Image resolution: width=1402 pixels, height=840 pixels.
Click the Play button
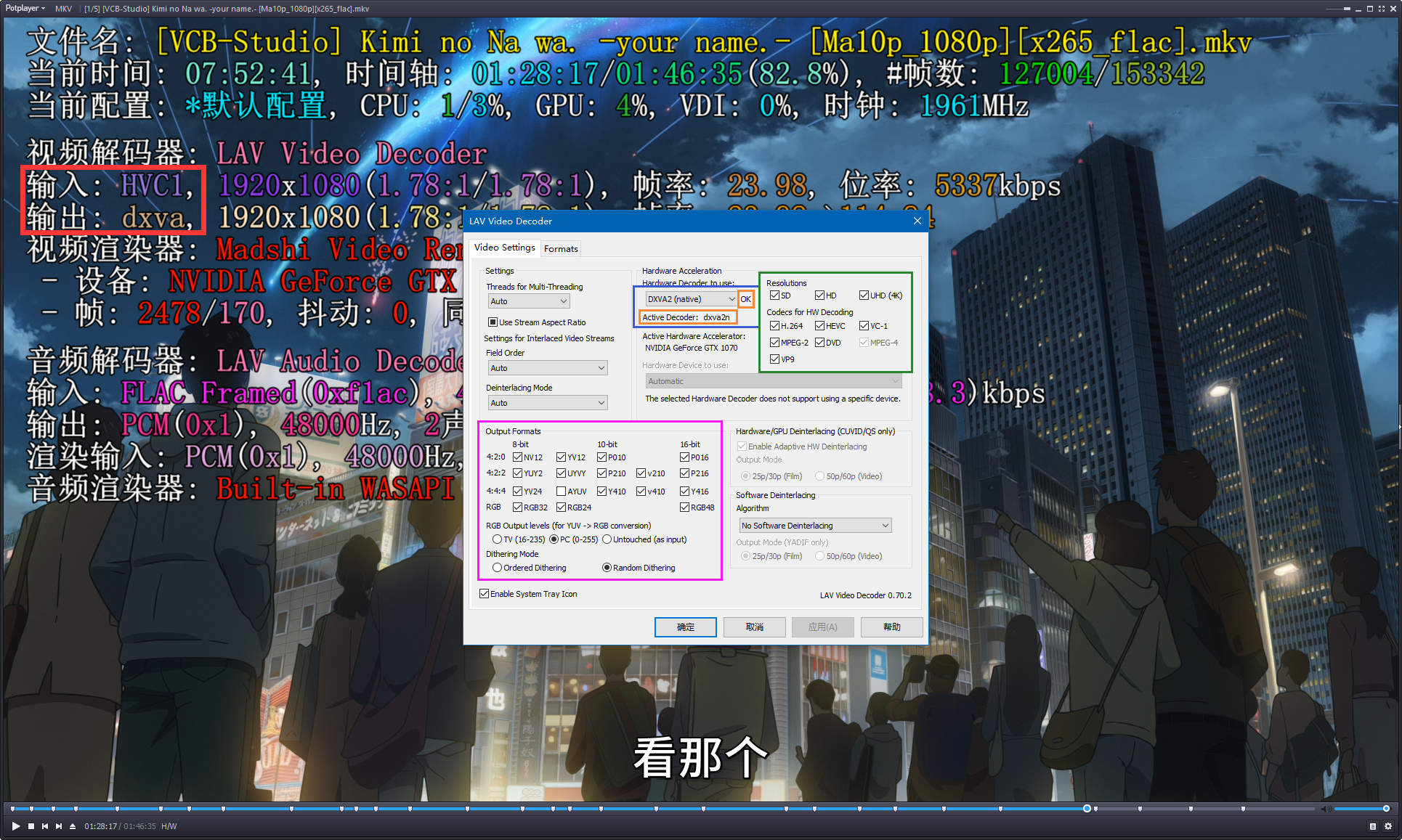coord(15,825)
